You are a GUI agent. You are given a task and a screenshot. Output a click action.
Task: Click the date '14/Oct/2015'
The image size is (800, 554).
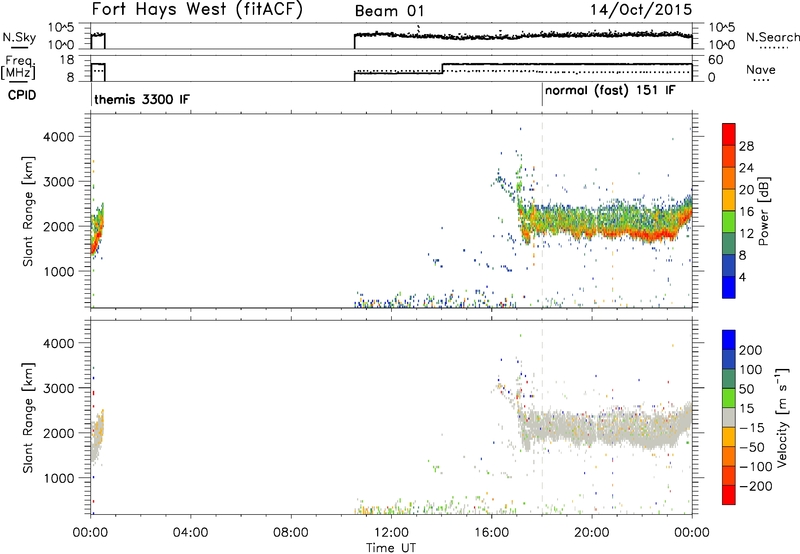[x=641, y=10]
